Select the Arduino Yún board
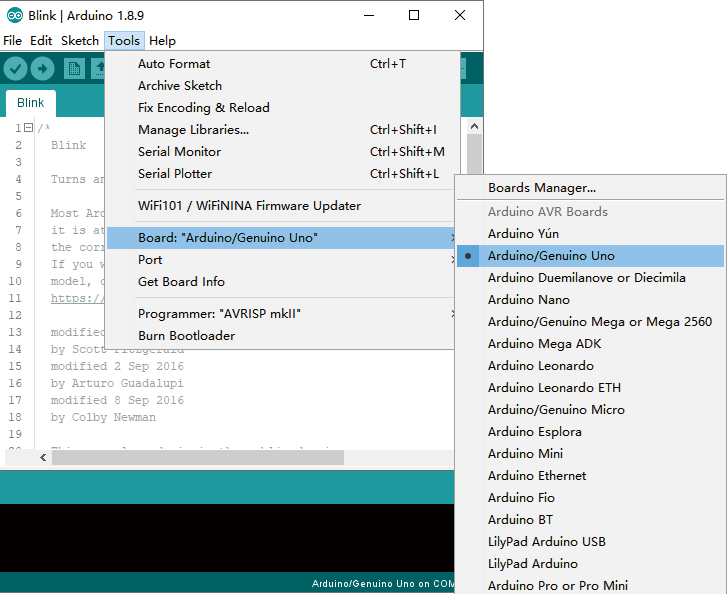The width and height of the screenshot is (727, 594). pyautogui.click(x=590, y=234)
